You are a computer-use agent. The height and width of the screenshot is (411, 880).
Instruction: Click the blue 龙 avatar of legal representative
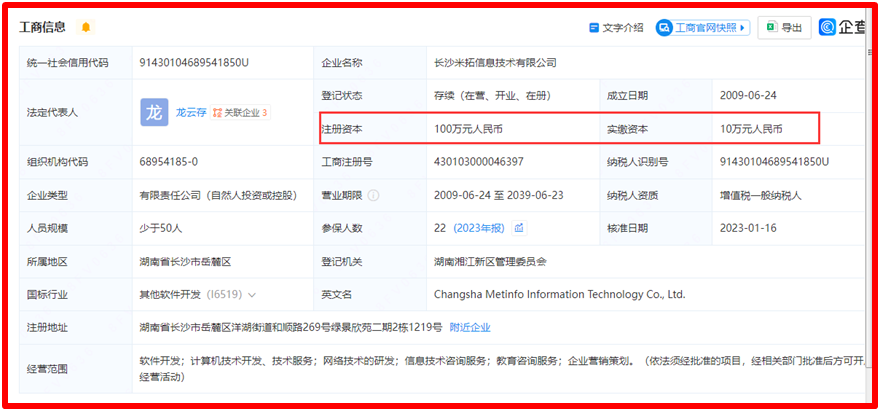[x=154, y=112]
